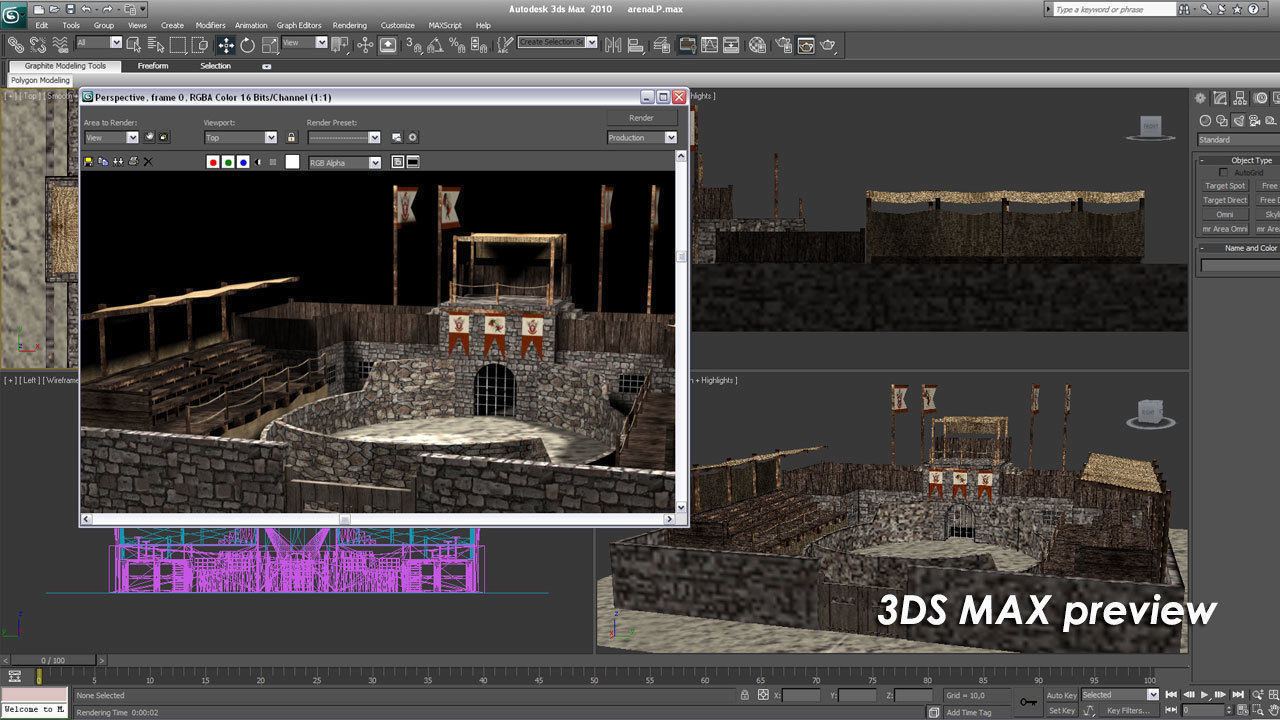Open the reference coordinate system View dropdown
This screenshot has height=720, width=1280.
(x=305, y=43)
